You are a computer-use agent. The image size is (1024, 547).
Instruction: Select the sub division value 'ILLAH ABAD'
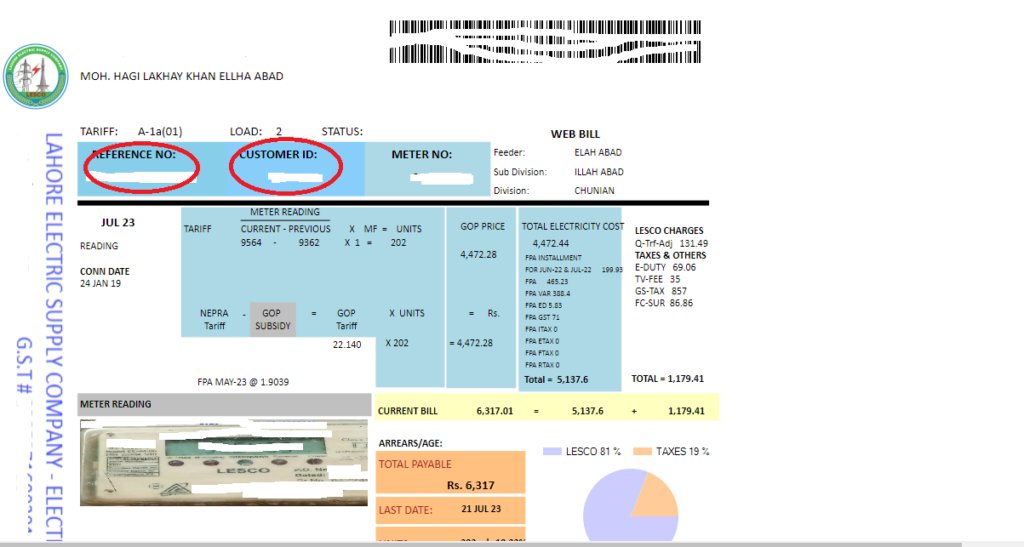[599, 172]
